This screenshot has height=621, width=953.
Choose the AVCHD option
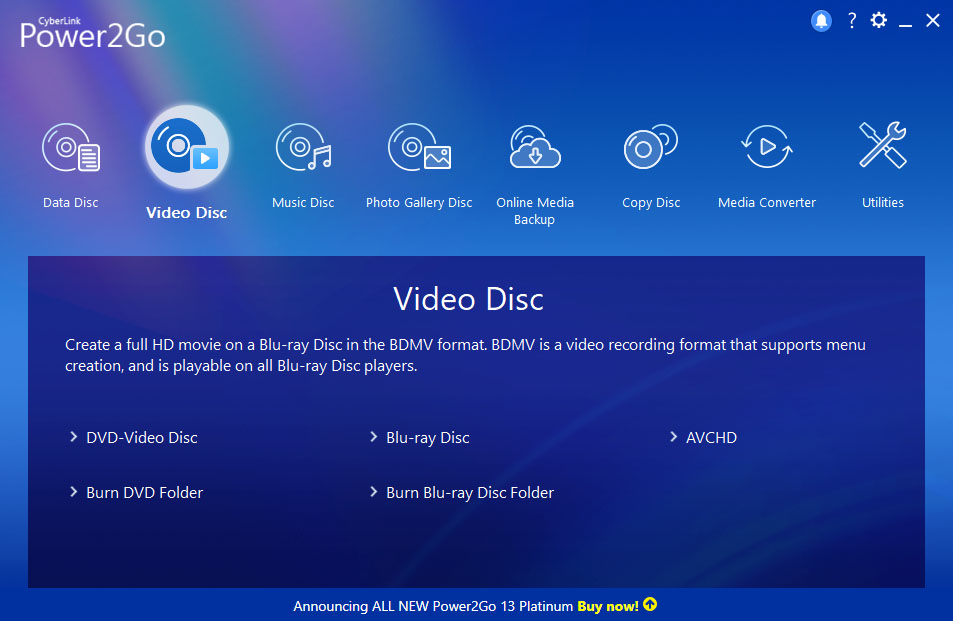tap(711, 437)
